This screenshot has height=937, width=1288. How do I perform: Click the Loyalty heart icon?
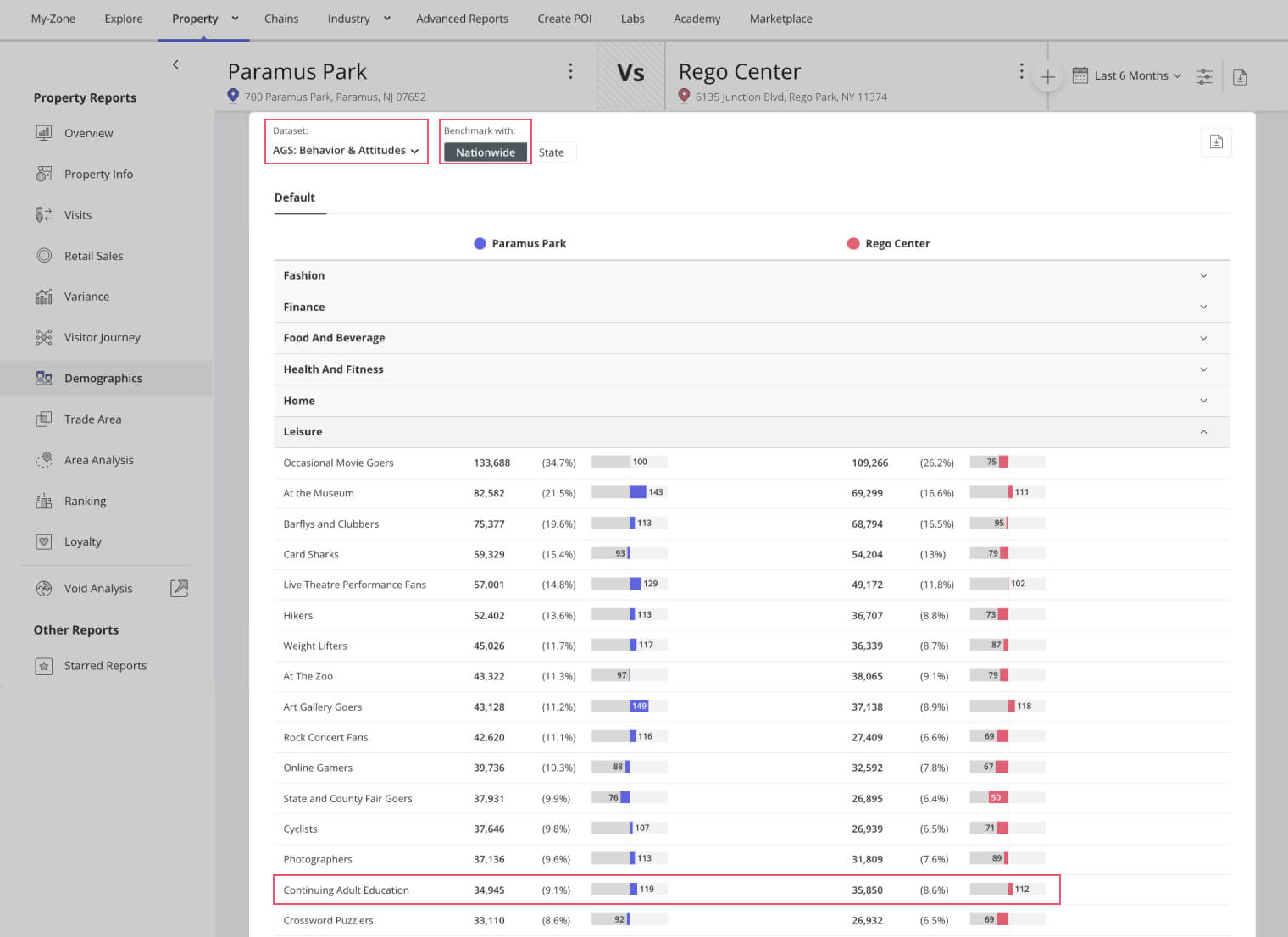(x=44, y=541)
